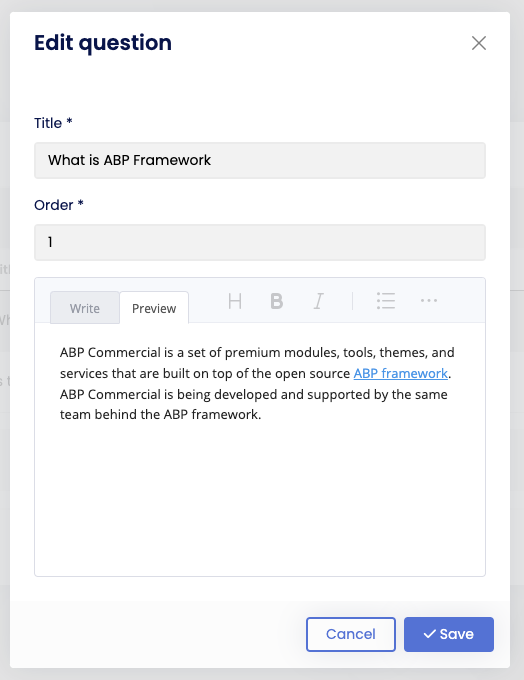This screenshot has height=680, width=524.
Task: Open the more options ellipsis menu
Action: point(429,300)
